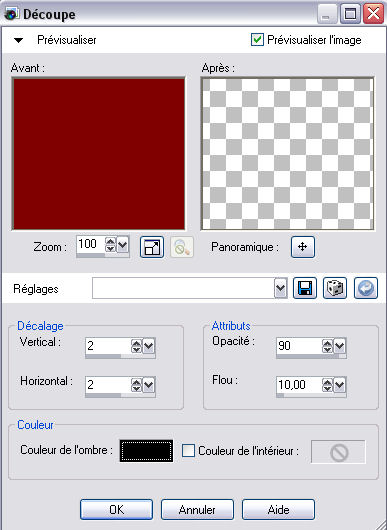The width and height of the screenshot is (387, 530).
Task: Click the disabled interior color box icon
Action: pyautogui.click(x=338, y=452)
